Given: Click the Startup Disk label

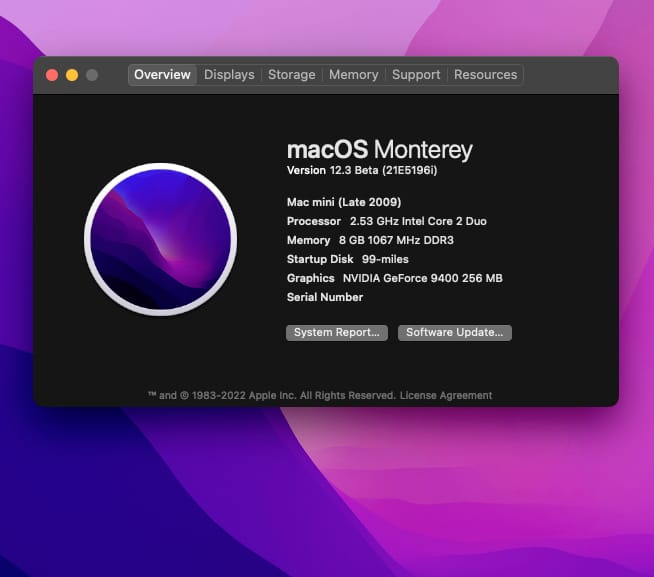Looking at the screenshot, I should point(320,259).
